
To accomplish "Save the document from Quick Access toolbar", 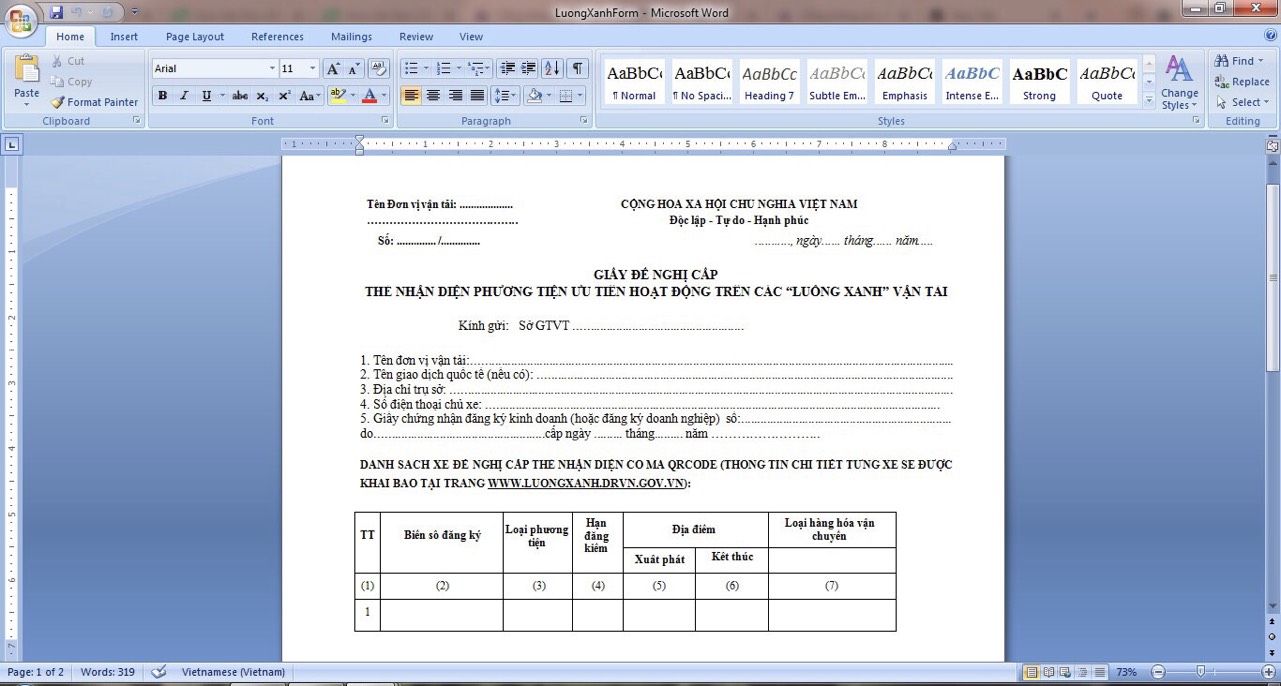I will point(56,12).
